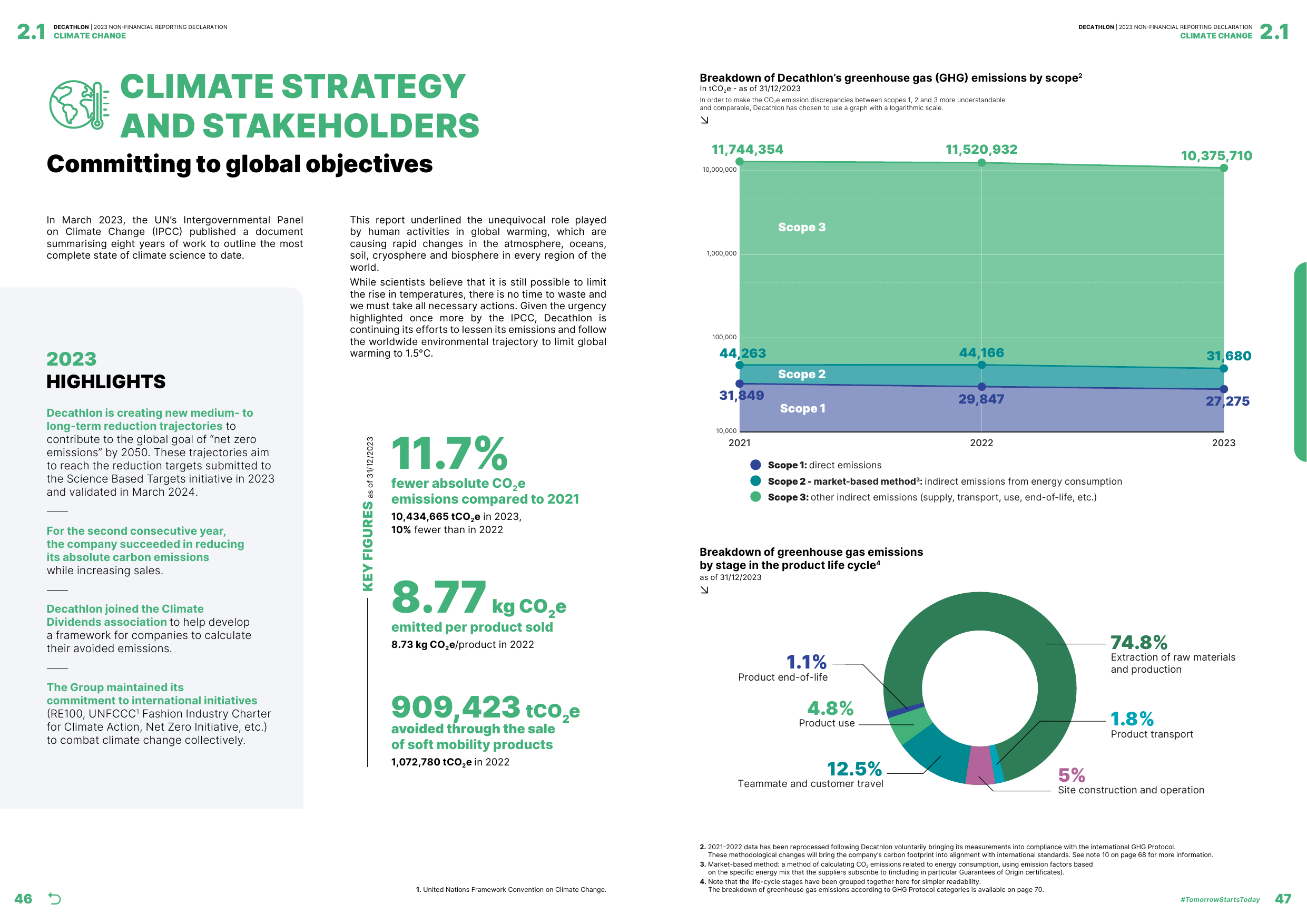Image resolution: width=1307 pixels, height=924 pixels.
Task: Click page number 47
Action: click(x=1283, y=899)
